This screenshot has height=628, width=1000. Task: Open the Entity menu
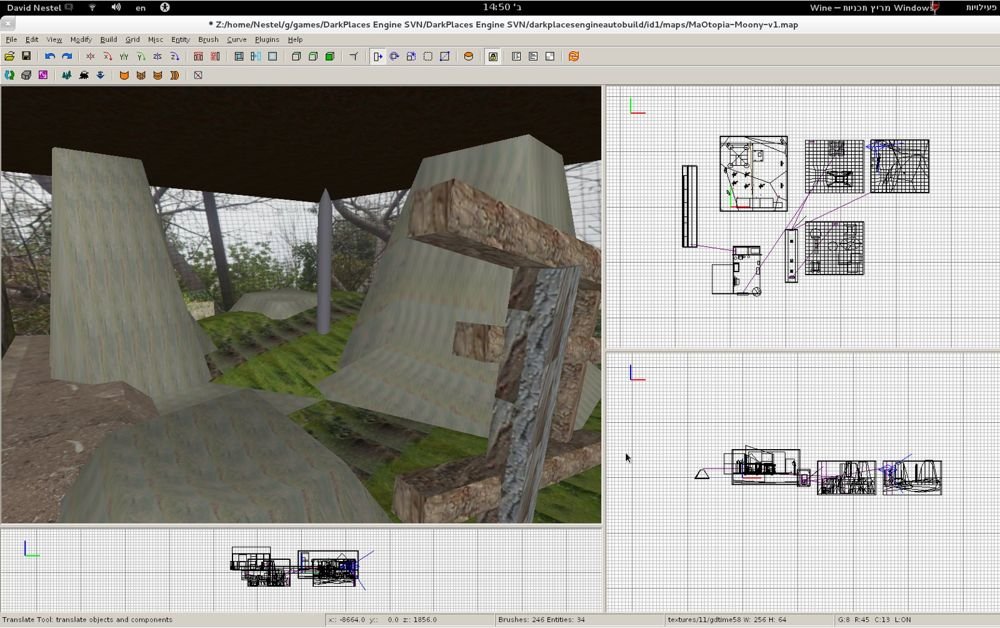[x=180, y=39]
